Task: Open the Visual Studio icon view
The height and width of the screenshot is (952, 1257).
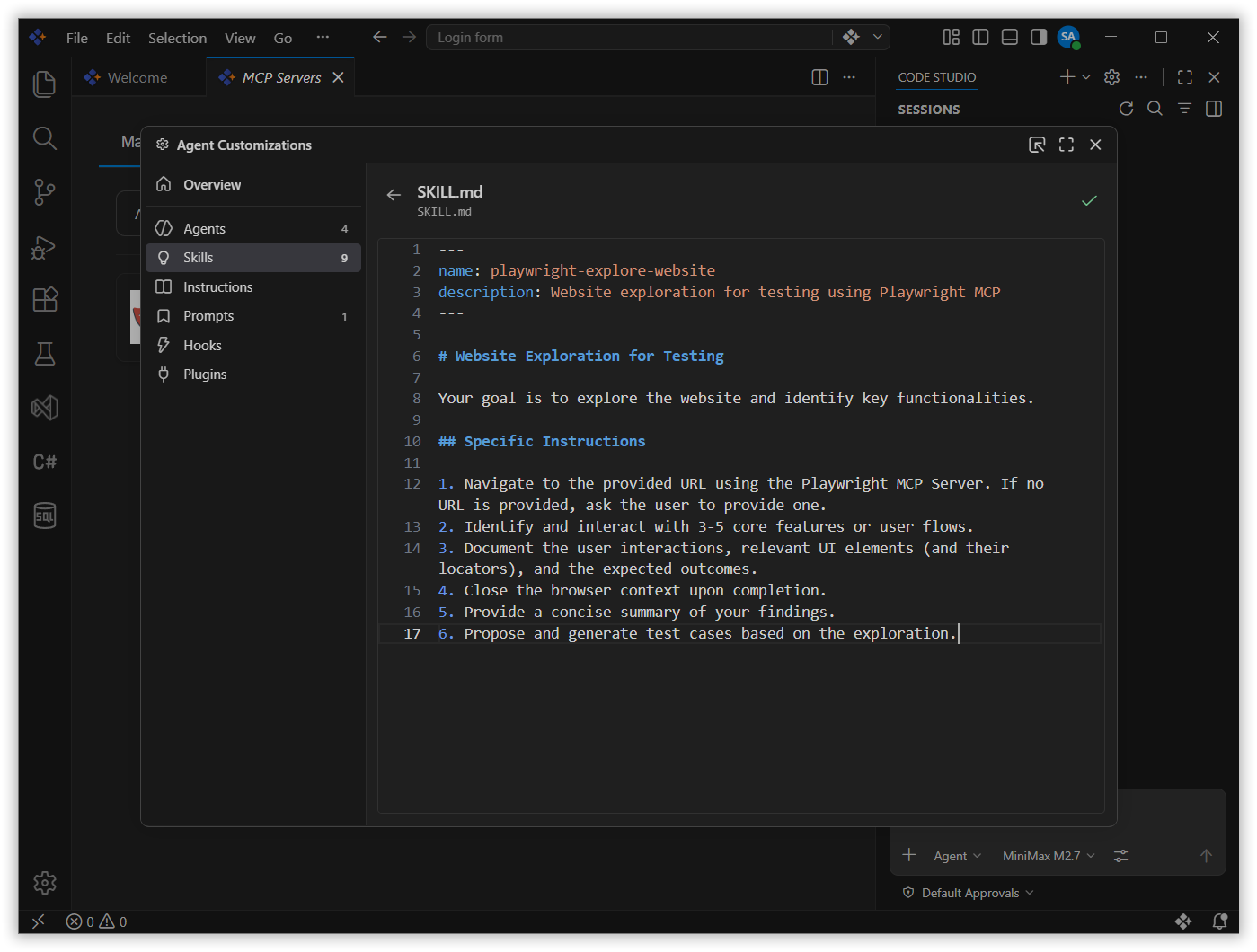Action: tap(44, 408)
